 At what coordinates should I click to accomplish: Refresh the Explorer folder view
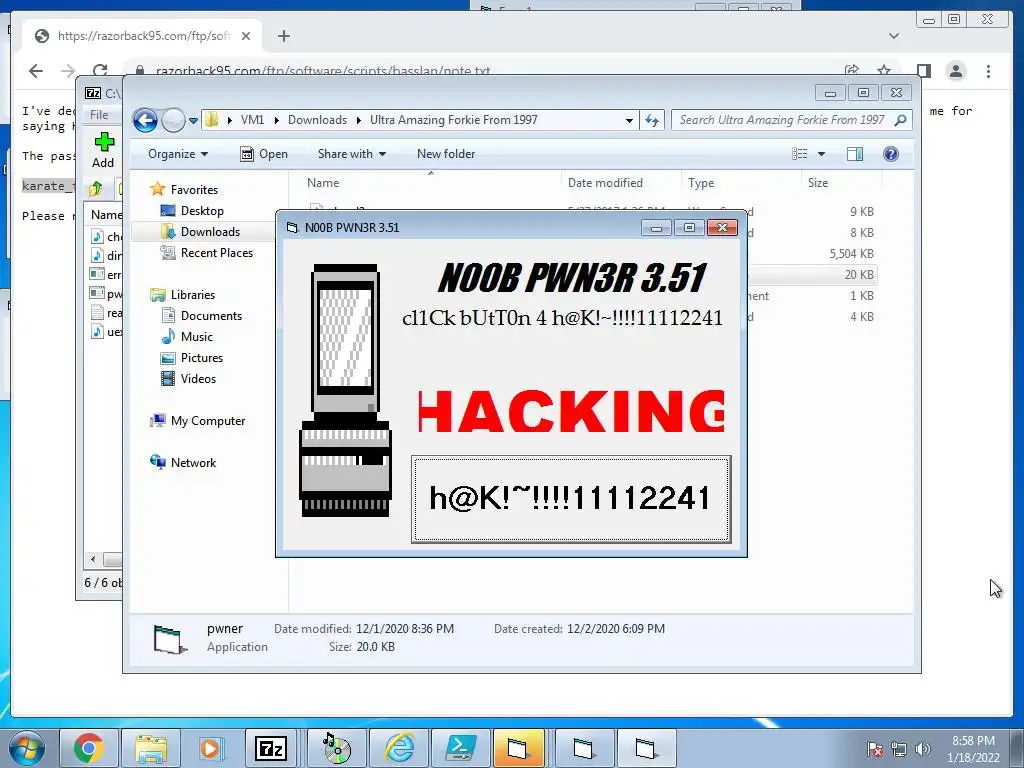tap(652, 120)
